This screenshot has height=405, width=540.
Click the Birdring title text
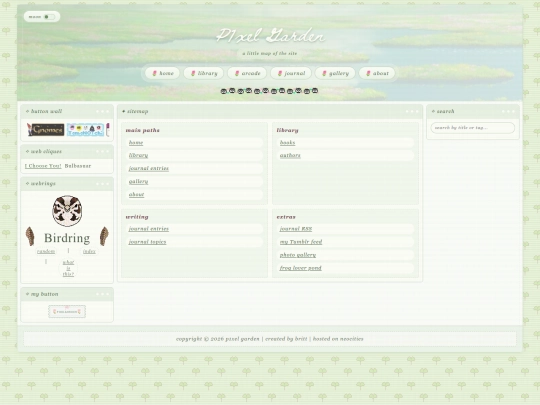pos(67,238)
